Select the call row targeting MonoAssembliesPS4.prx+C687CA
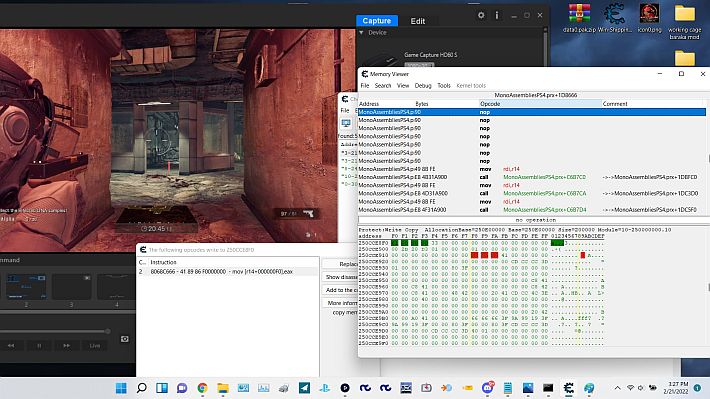Image resolution: width=710 pixels, height=399 pixels. (x=532, y=193)
